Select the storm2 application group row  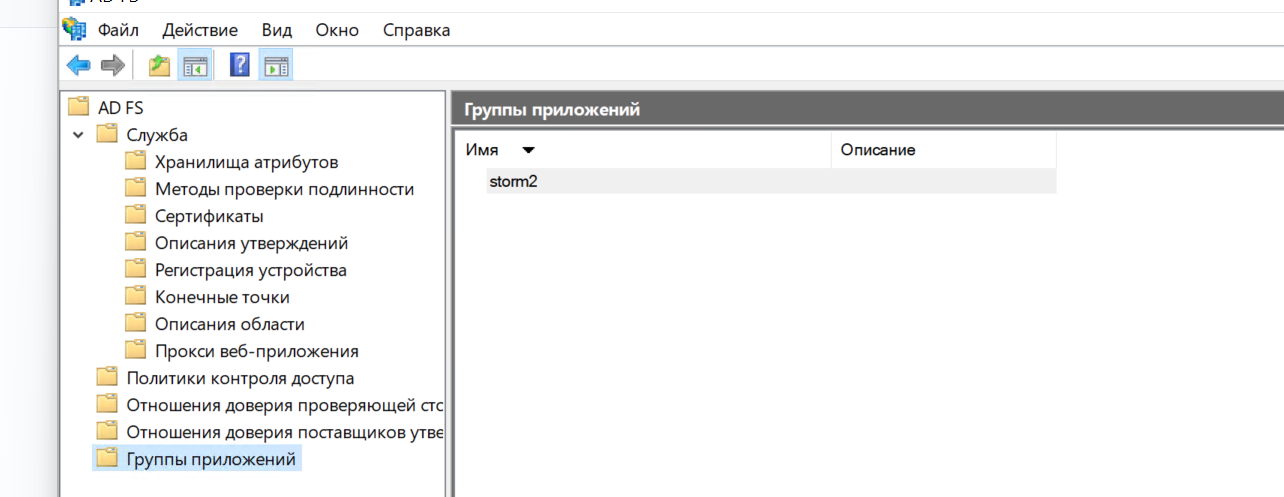coord(515,181)
